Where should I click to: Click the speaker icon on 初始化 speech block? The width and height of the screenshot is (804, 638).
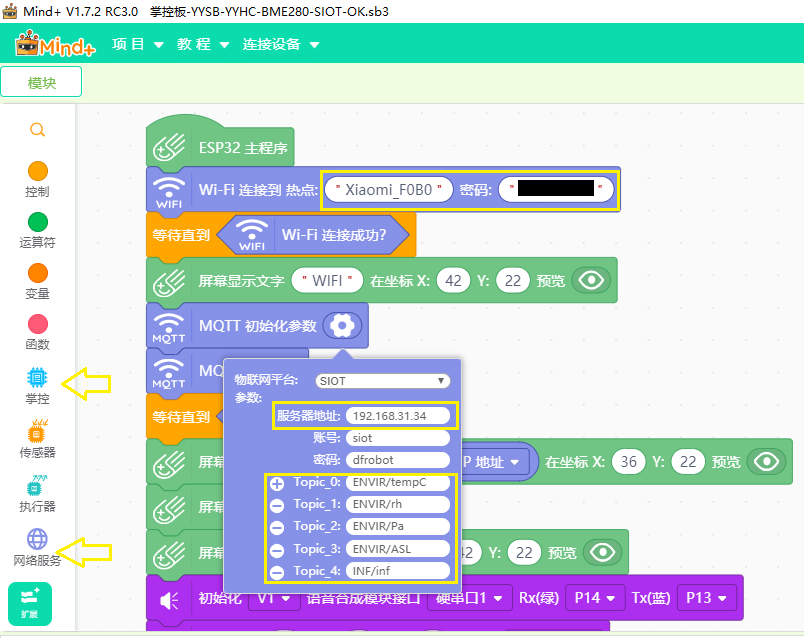click(x=170, y=600)
